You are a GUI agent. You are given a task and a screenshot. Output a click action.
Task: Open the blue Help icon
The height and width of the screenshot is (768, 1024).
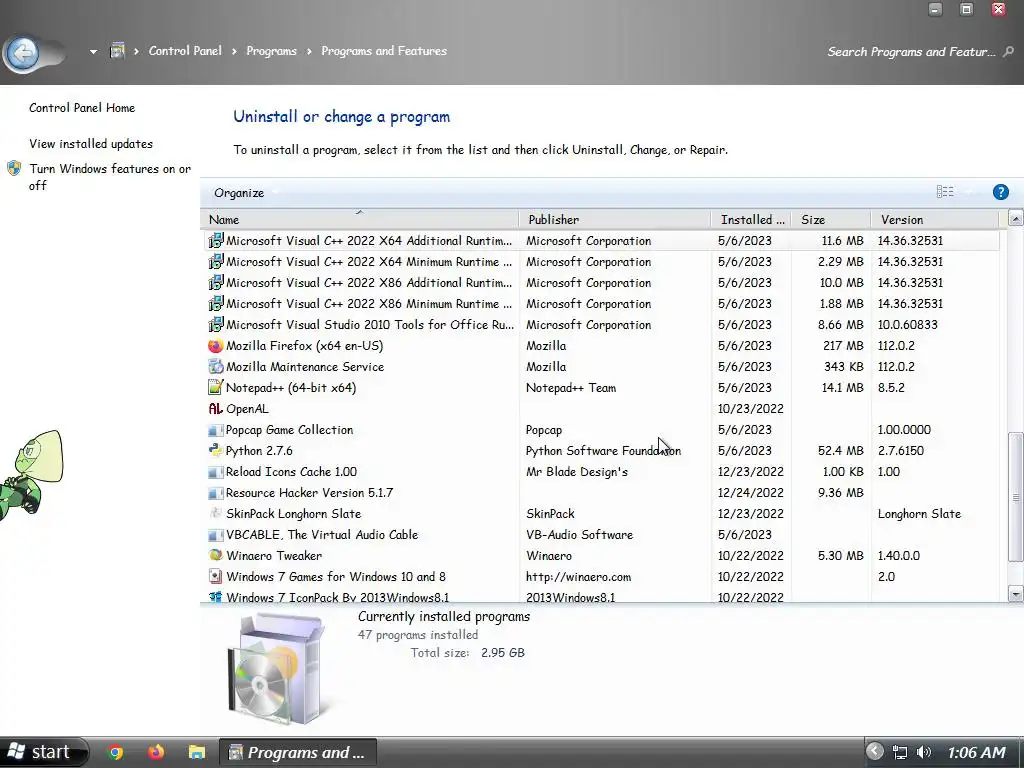[1000, 192]
